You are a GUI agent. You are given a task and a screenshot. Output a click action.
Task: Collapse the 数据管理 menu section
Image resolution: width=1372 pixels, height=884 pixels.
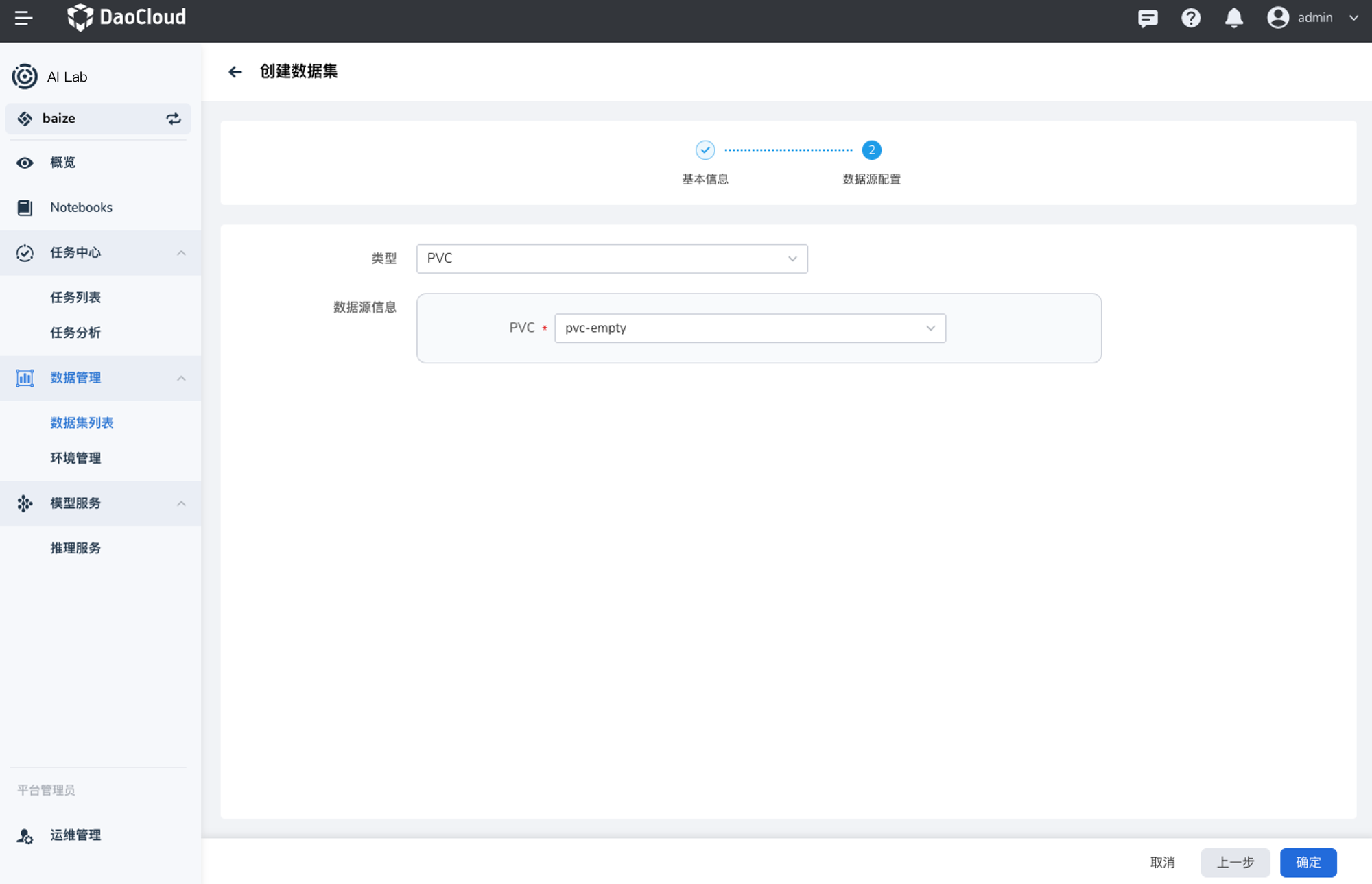[x=181, y=379]
